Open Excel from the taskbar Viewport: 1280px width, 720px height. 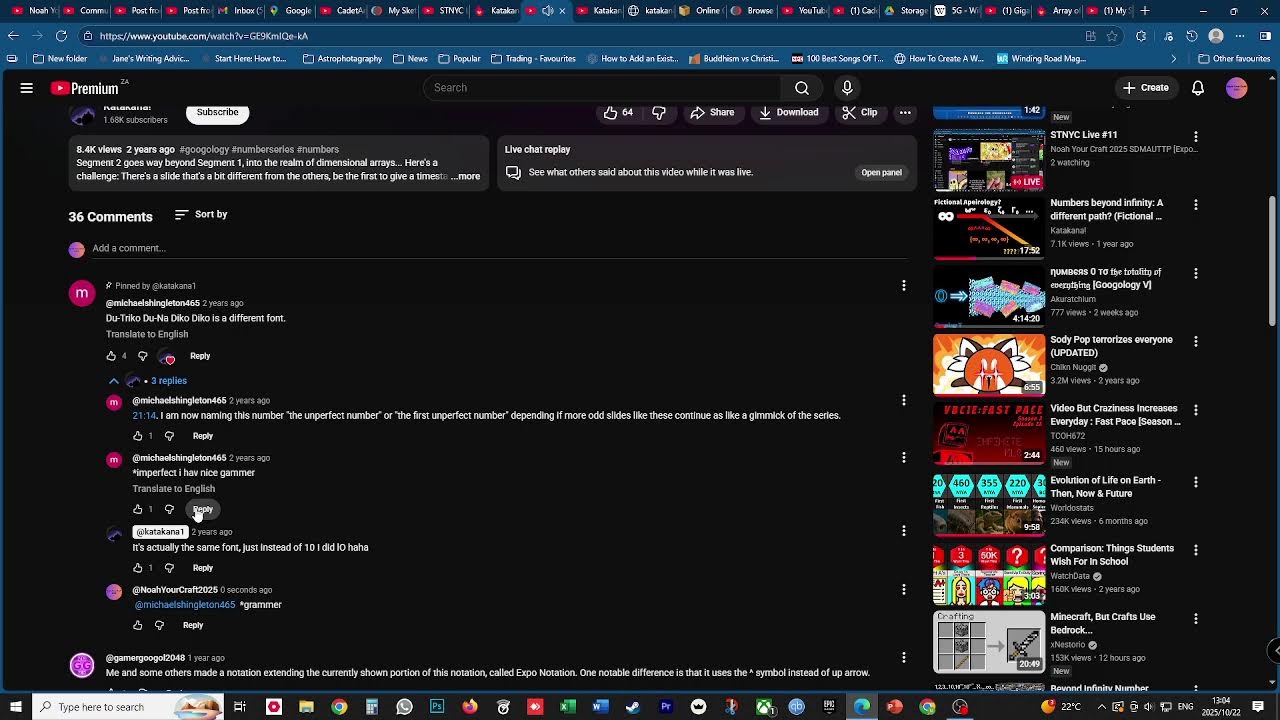point(567,707)
